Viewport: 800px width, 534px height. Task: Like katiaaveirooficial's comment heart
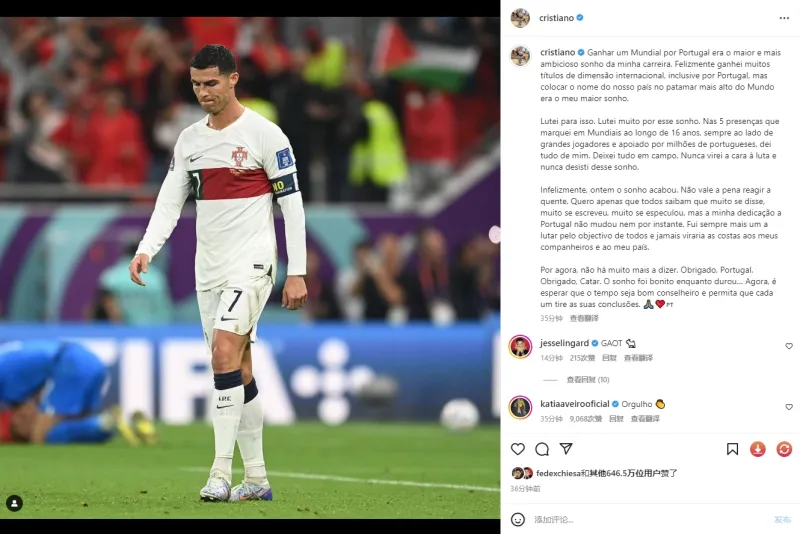789,406
